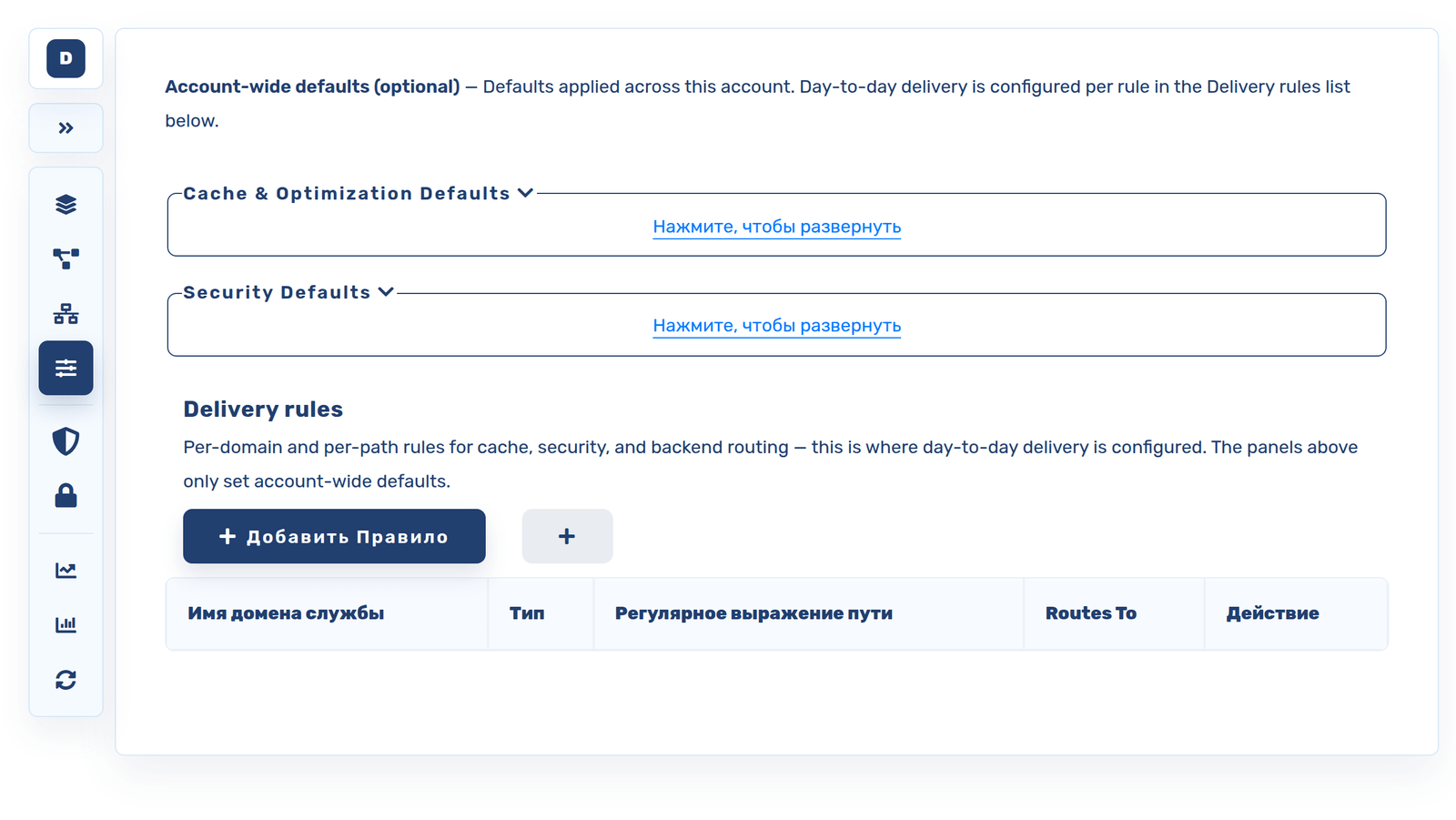Click the Добавить Правило button
This screenshot has width=1456, height=820.
click(x=334, y=536)
